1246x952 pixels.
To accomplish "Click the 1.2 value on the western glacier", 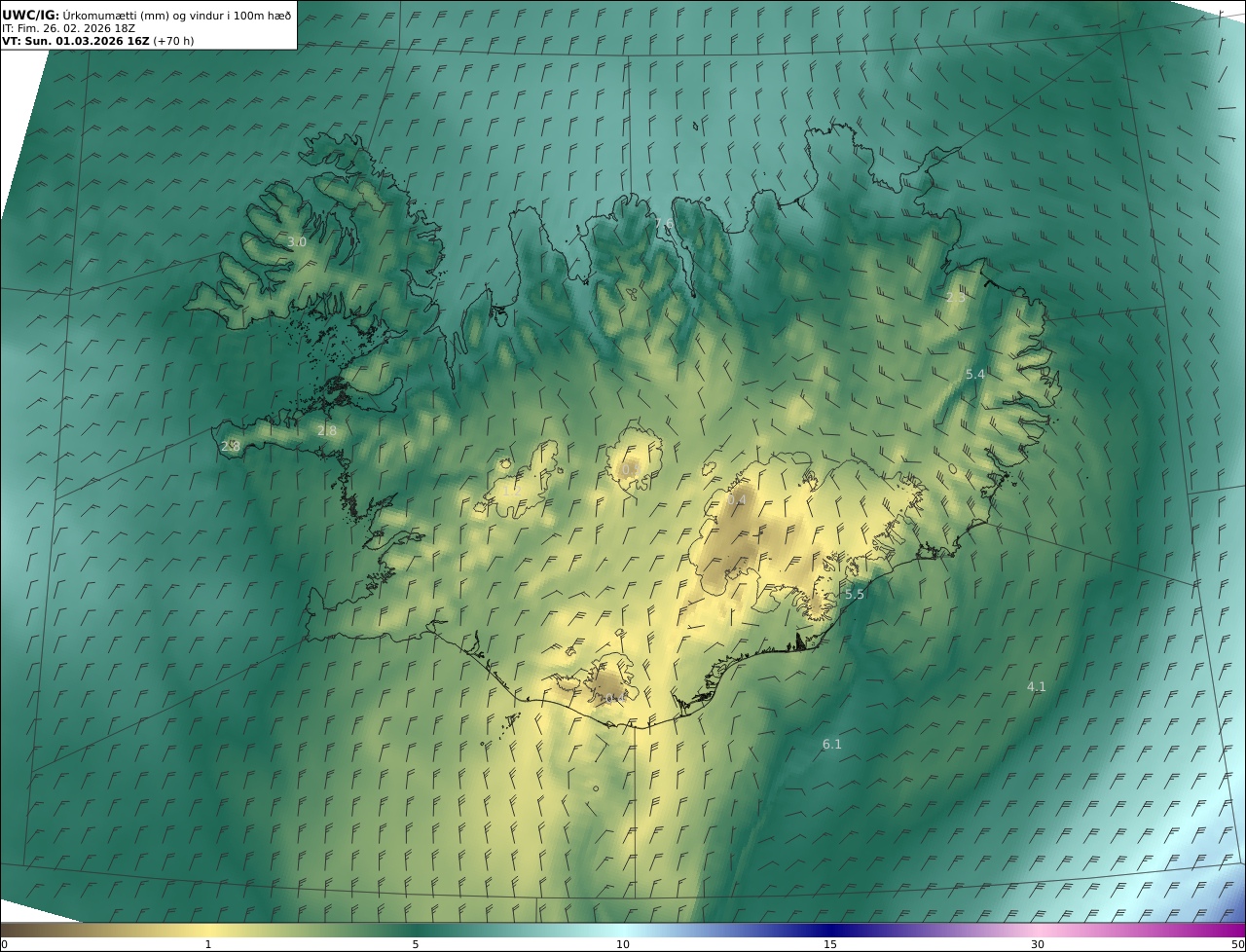I will pos(510,492).
